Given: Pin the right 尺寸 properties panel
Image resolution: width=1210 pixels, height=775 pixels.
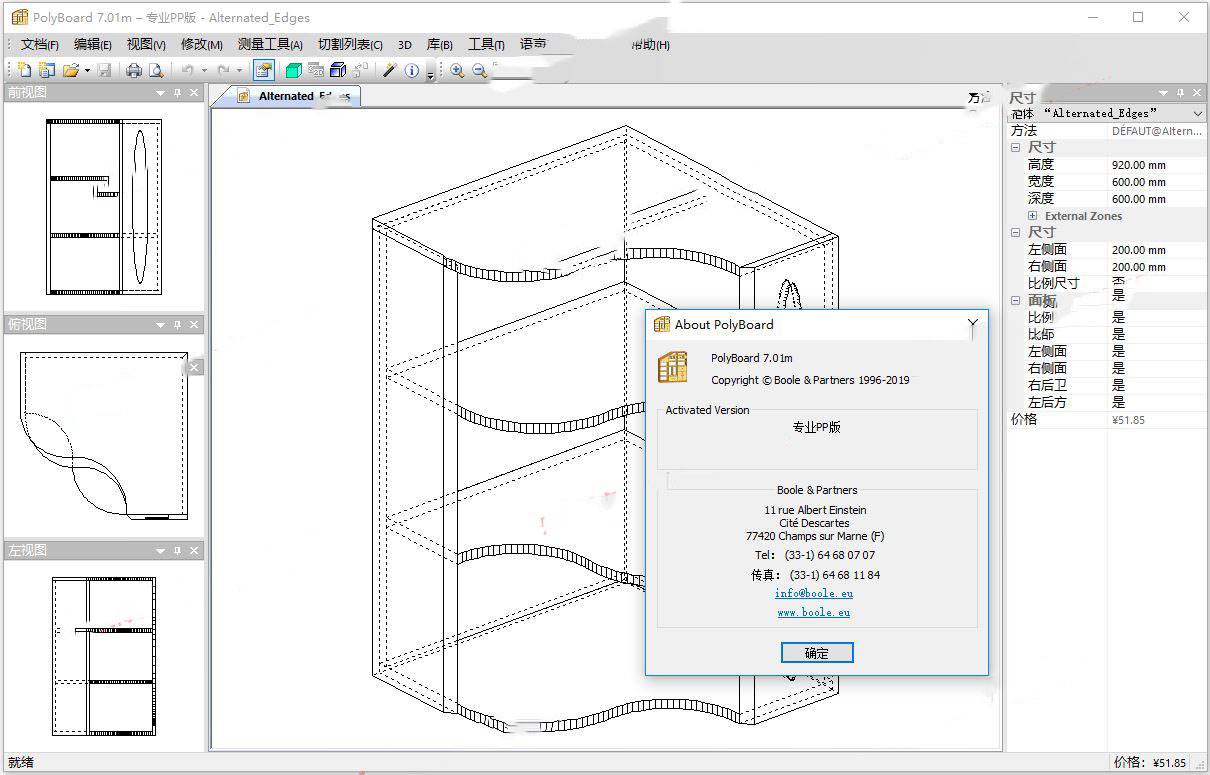Looking at the screenshot, I should [x=1181, y=93].
